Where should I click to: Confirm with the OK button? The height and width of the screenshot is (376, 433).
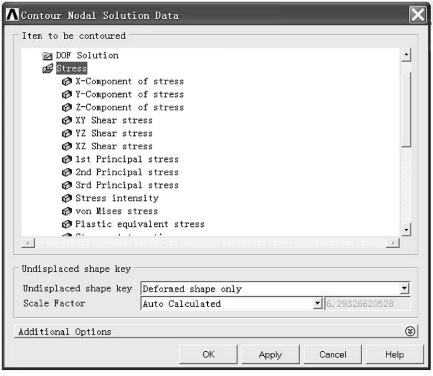pyautogui.click(x=208, y=354)
